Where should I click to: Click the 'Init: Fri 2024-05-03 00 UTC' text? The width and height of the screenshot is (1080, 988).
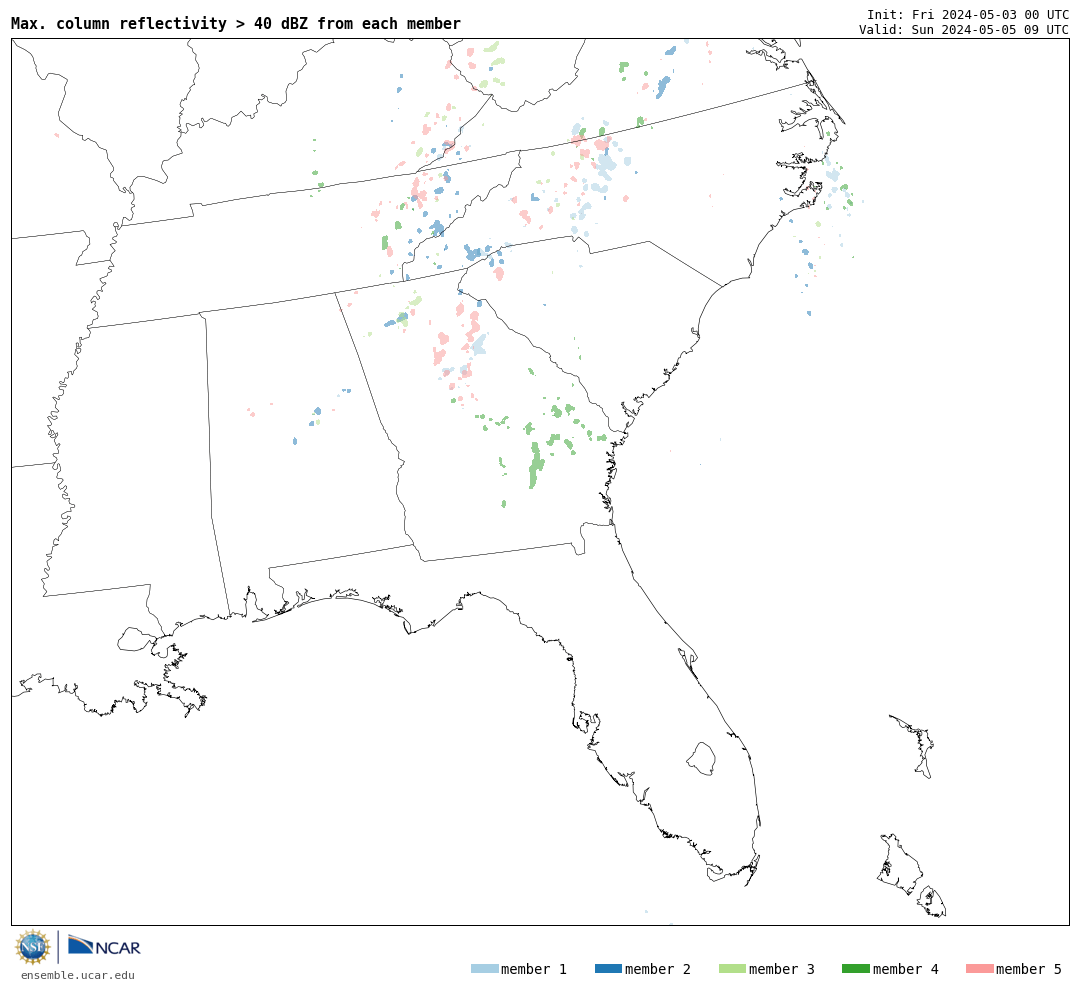coord(968,14)
